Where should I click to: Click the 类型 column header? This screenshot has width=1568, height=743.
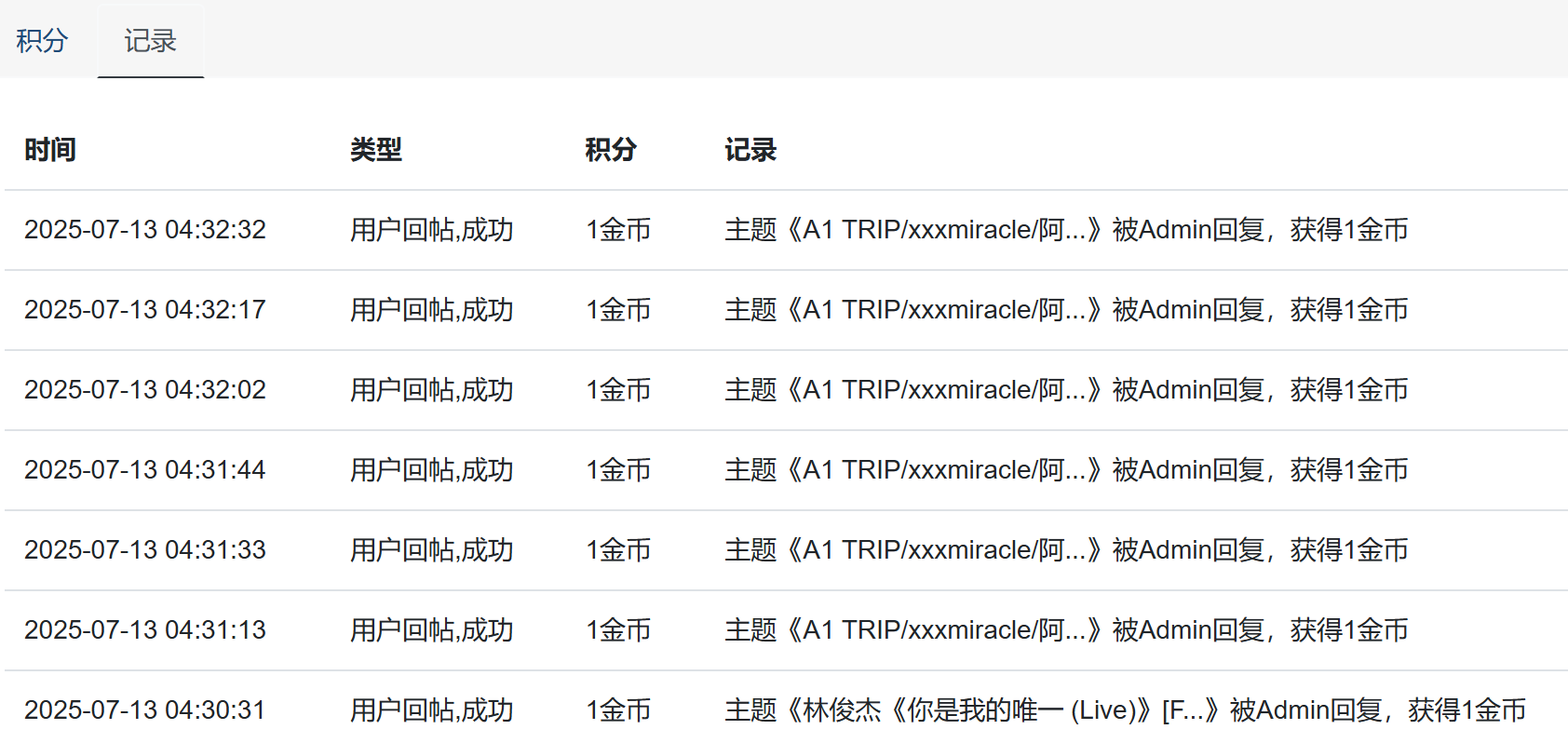click(x=376, y=149)
